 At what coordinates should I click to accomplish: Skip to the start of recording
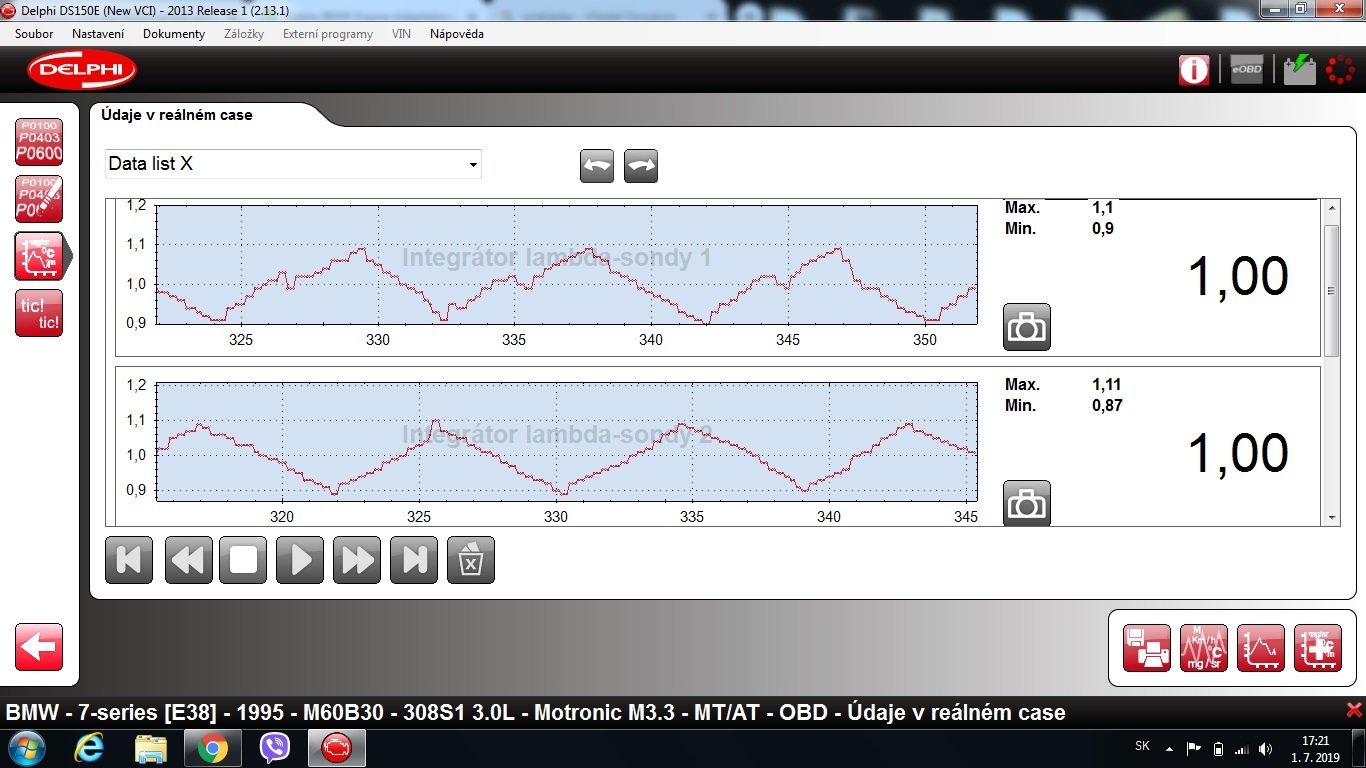[x=129, y=560]
